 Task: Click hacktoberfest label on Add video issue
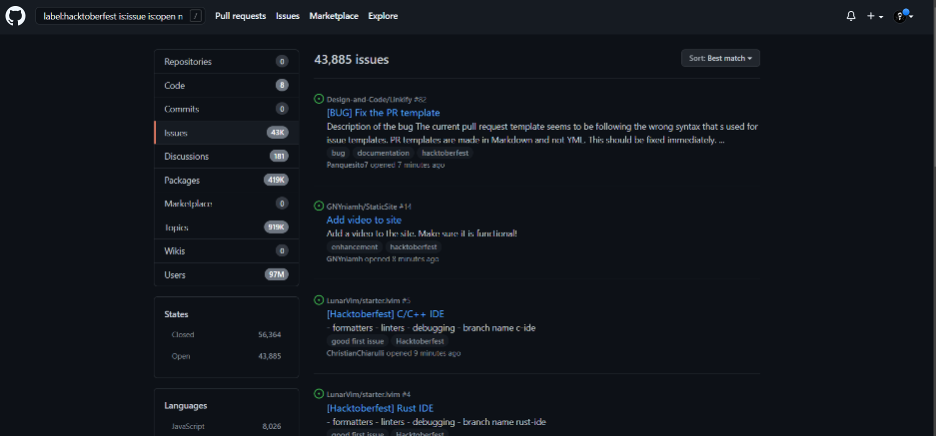coord(414,247)
